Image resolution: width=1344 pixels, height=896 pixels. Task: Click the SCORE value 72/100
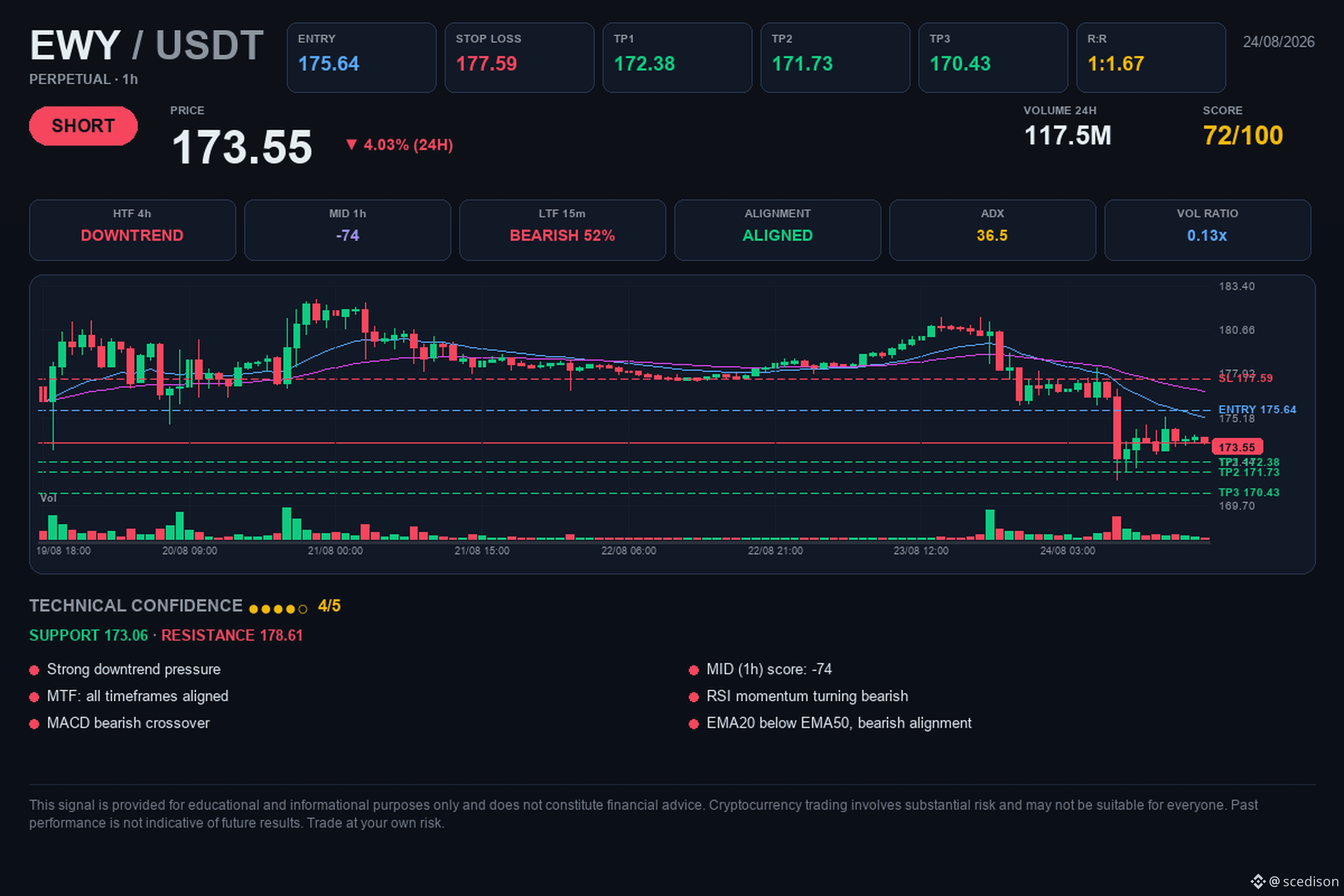1243,136
